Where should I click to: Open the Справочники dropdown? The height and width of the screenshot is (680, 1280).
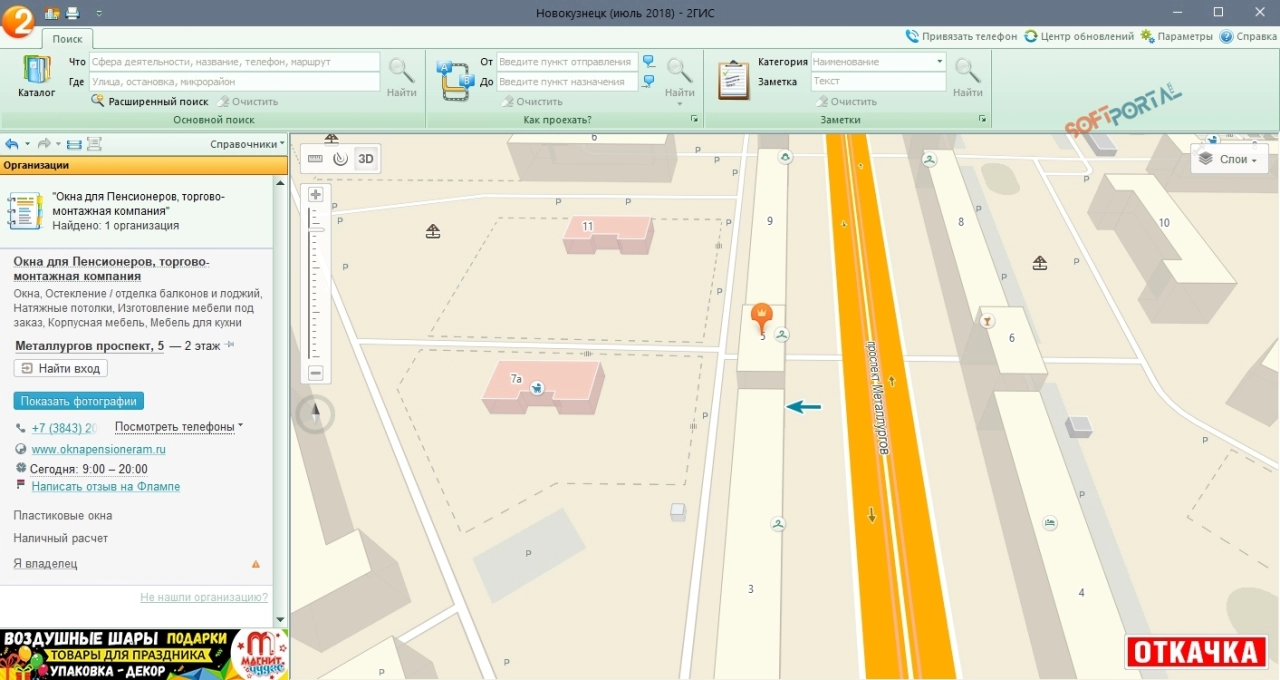click(x=247, y=144)
